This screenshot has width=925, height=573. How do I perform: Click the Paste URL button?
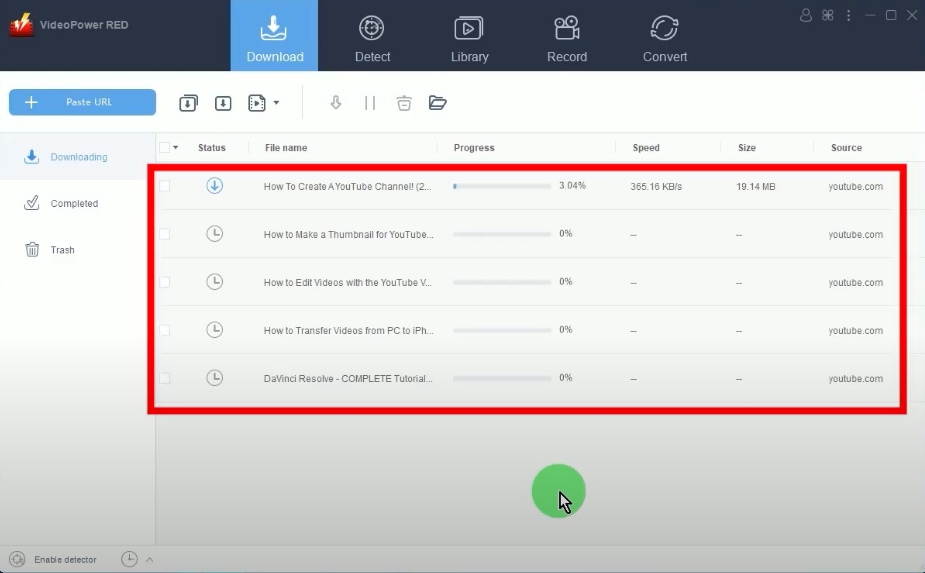[83, 102]
